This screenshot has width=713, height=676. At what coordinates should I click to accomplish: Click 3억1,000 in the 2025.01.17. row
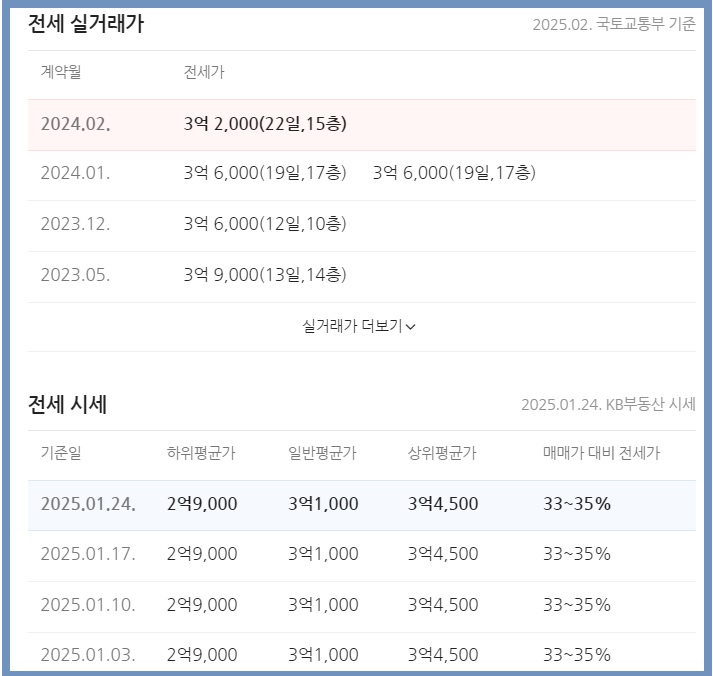[x=323, y=554]
